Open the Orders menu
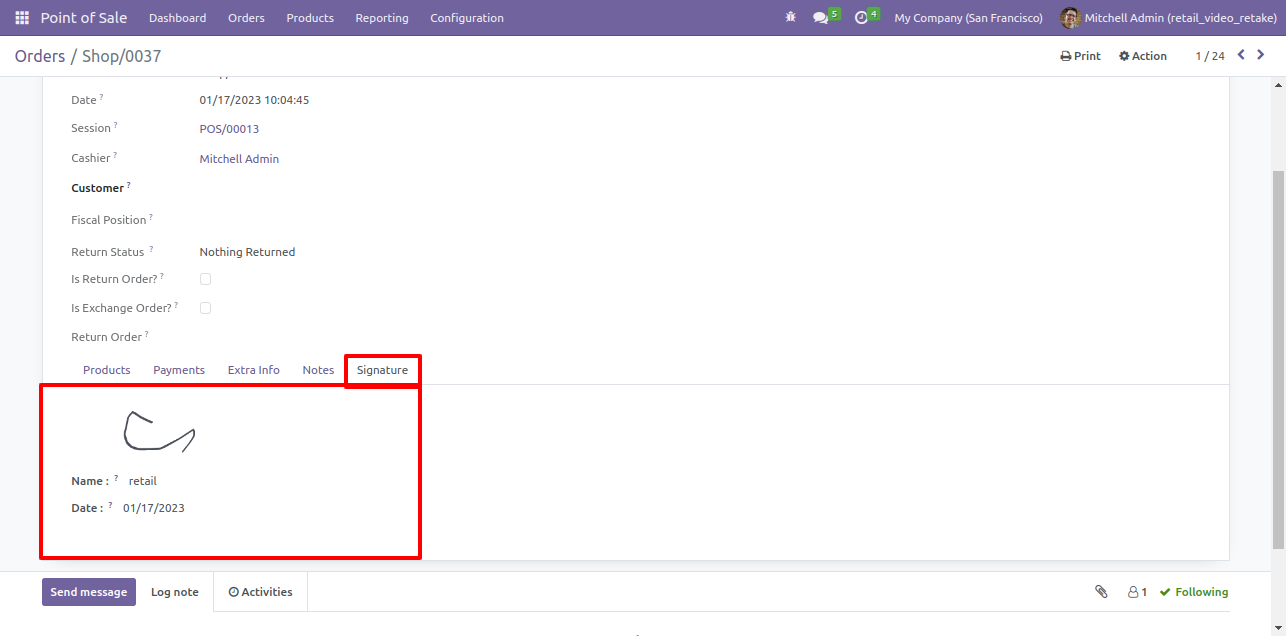This screenshot has height=636, width=1286. [246, 18]
